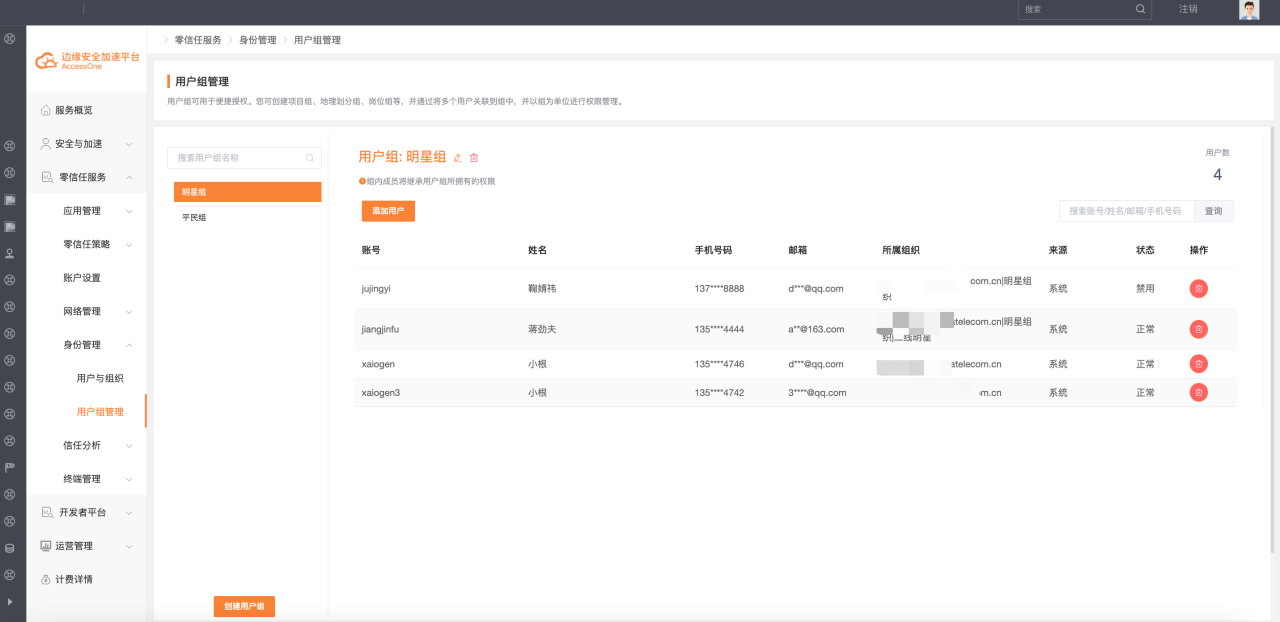Click 注销 to log out

point(1188,9)
